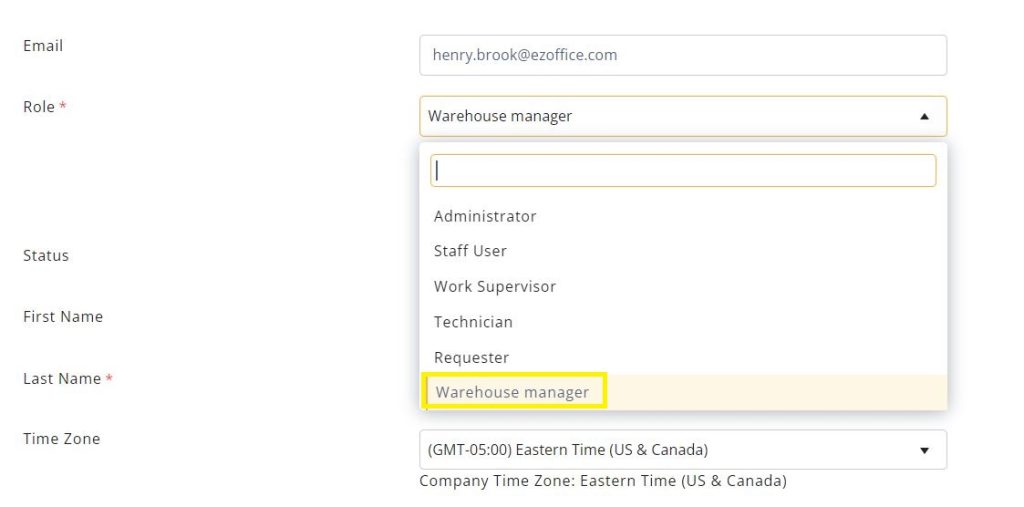Open the Time Zone dropdown showing Eastern Time
The width and height of the screenshot is (1024, 507).
coord(683,450)
